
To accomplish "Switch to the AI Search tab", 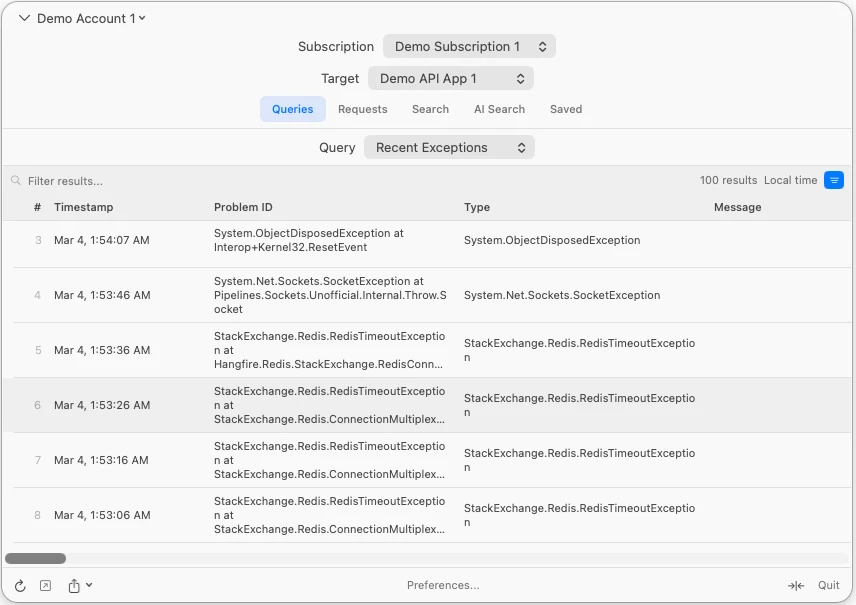I will click(499, 109).
